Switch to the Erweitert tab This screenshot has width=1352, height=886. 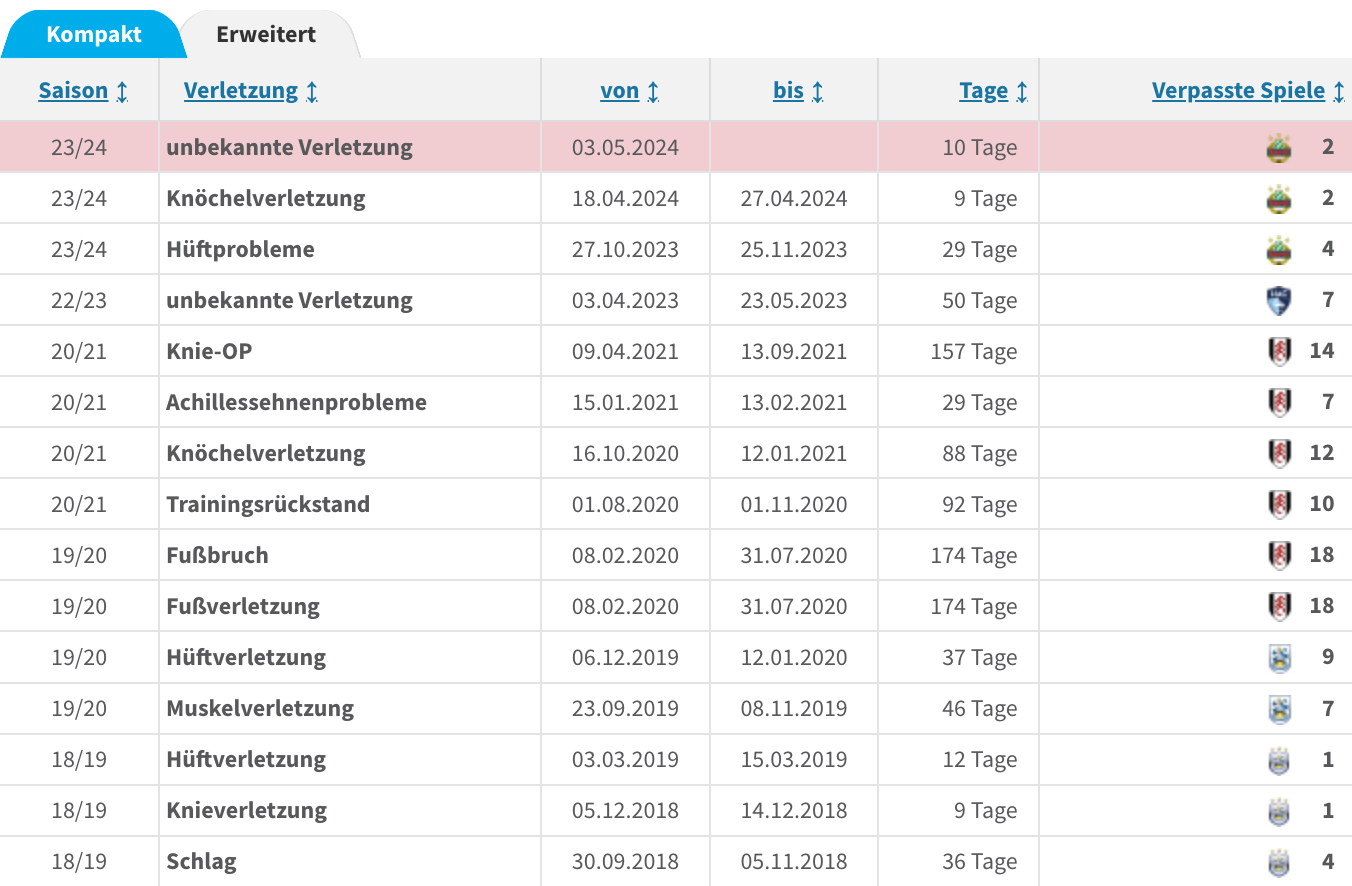[266, 34]
